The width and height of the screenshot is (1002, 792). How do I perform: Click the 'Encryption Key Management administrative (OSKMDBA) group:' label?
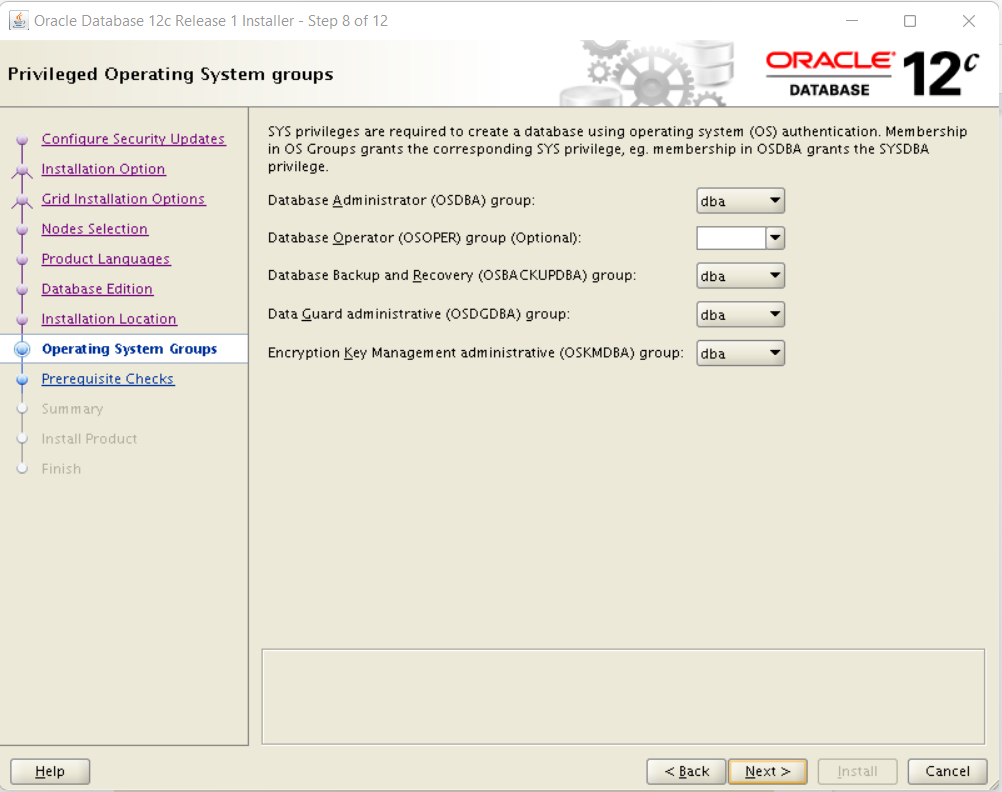coord(475,353)
